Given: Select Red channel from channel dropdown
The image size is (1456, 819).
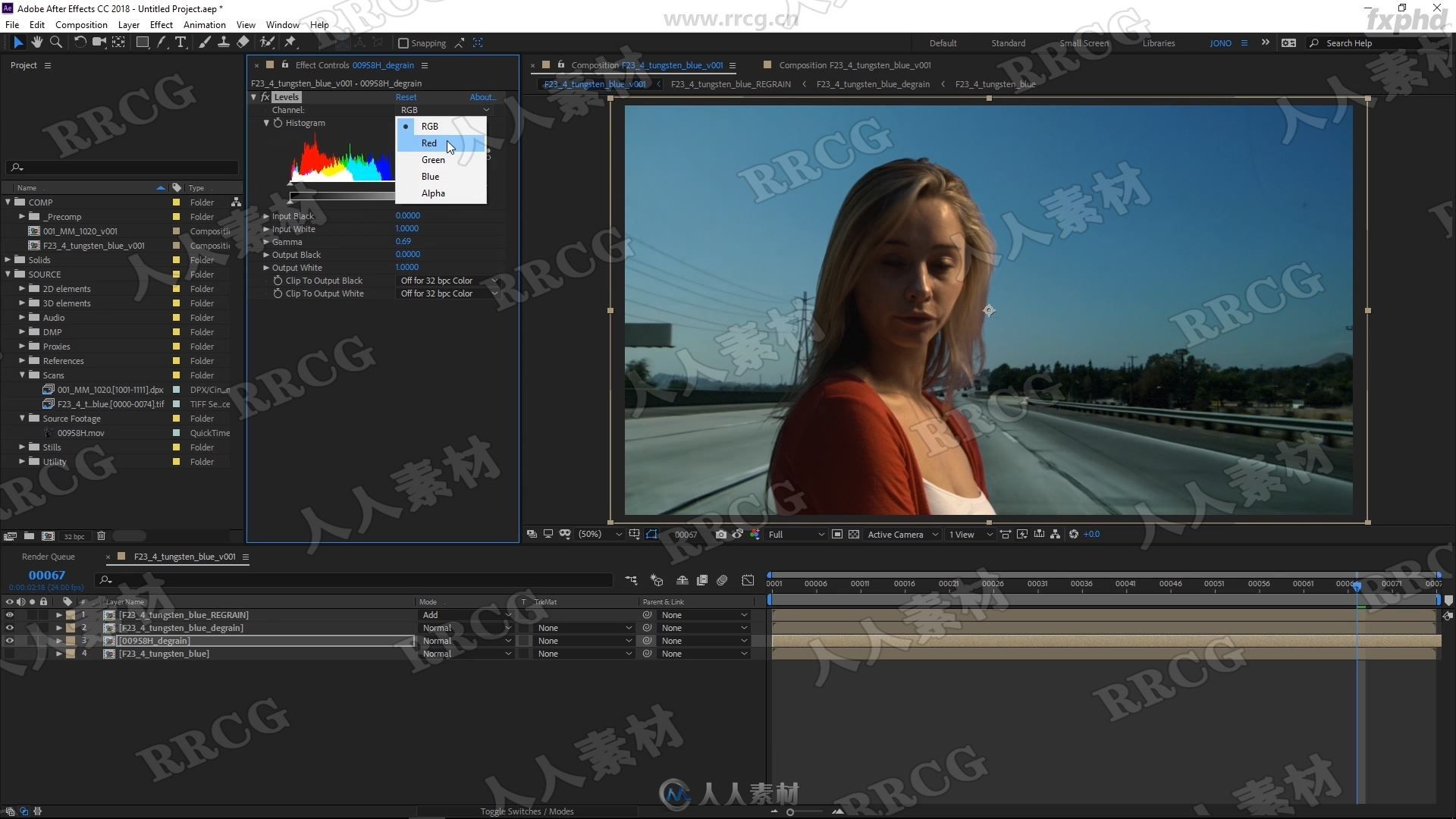Looking at the screenshot, I should 428,142.
